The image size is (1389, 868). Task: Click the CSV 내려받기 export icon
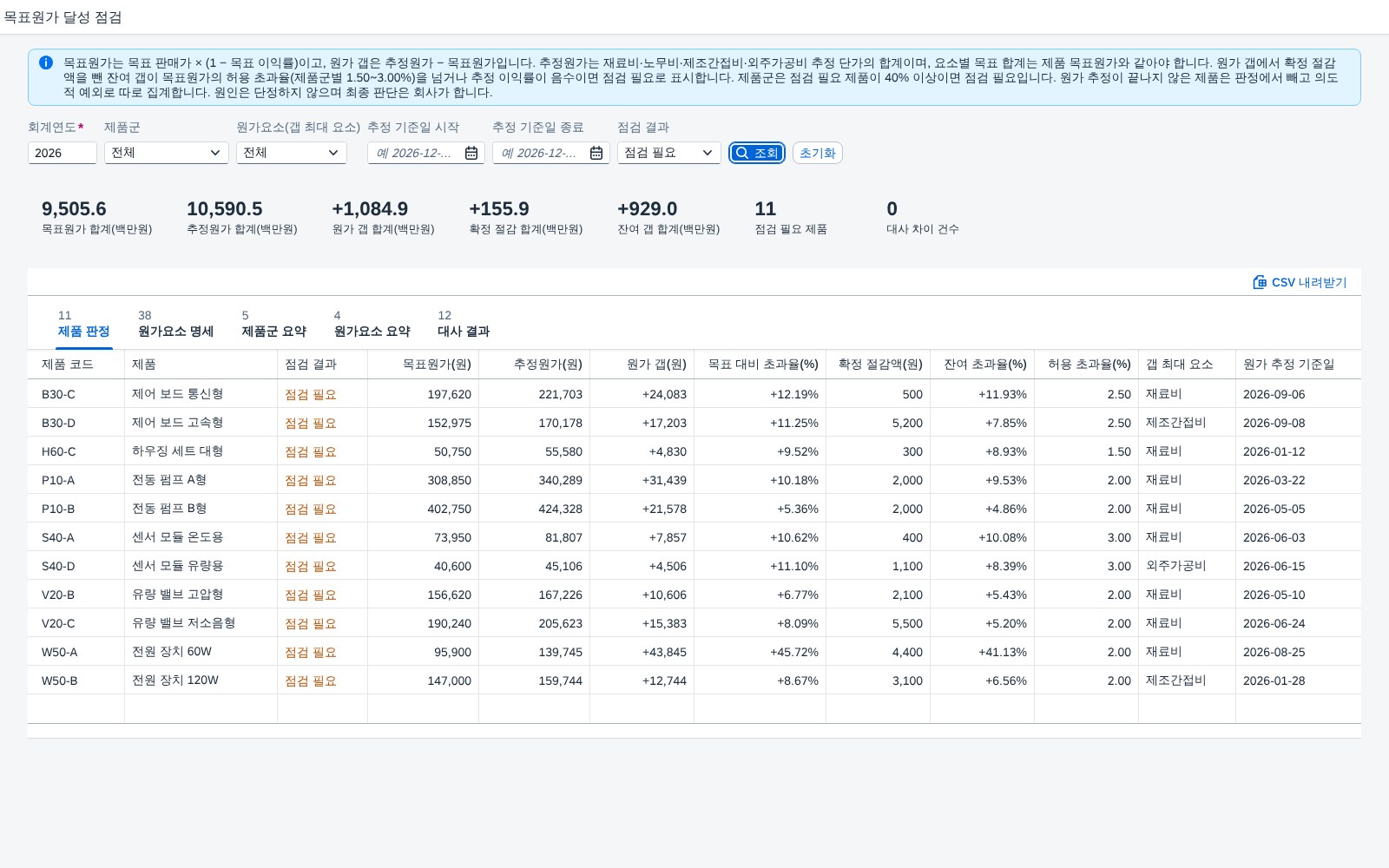(x=1260, y=282)
